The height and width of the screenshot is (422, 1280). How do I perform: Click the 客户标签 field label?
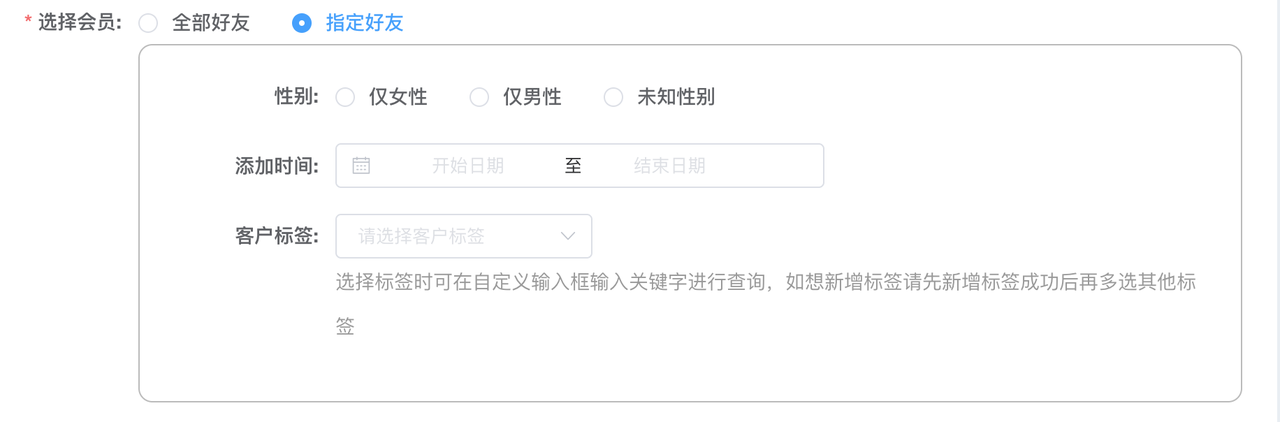pos(277,237)
